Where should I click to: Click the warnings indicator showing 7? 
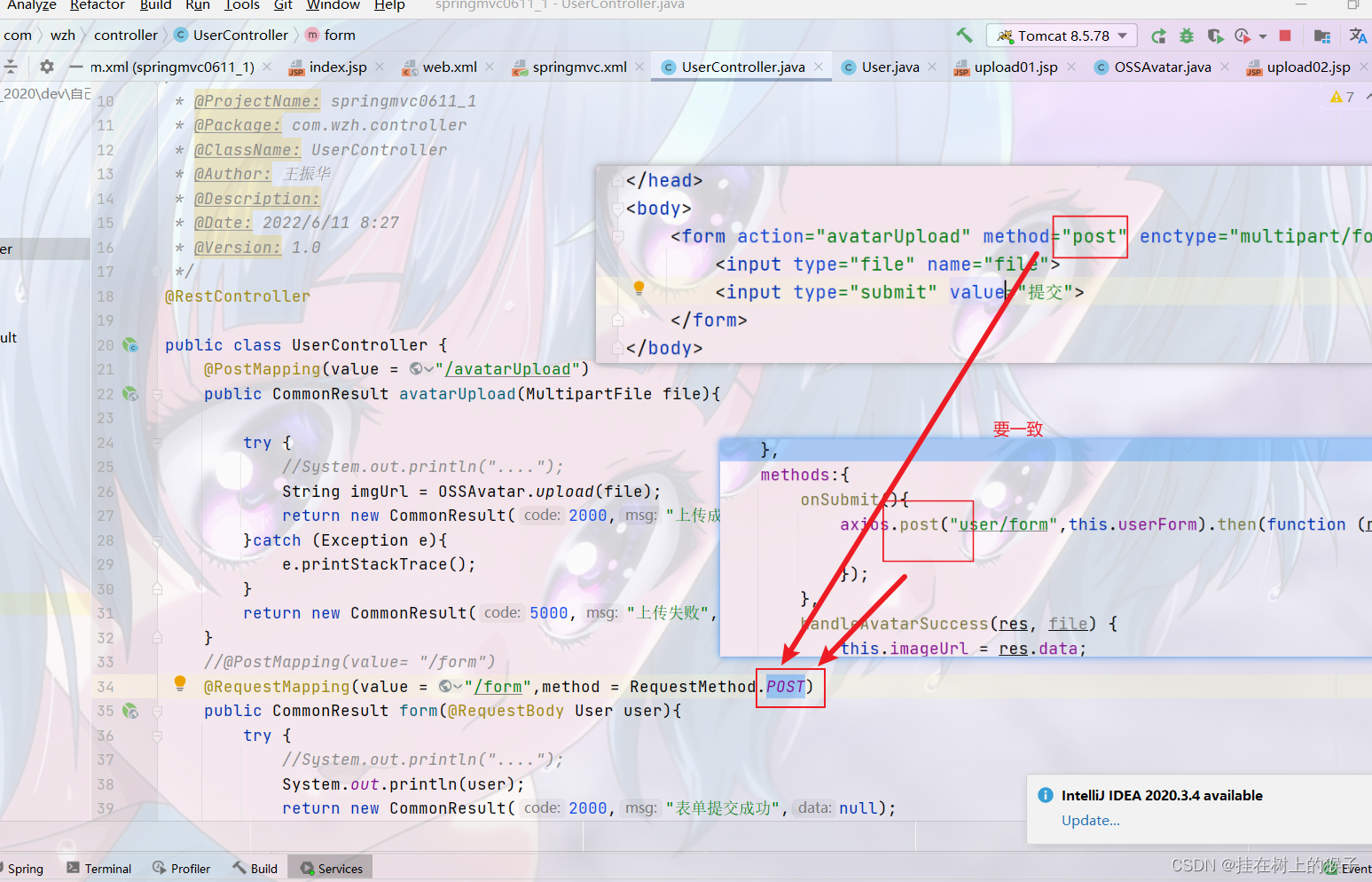pyautogui.click(x=1342, y=97)
